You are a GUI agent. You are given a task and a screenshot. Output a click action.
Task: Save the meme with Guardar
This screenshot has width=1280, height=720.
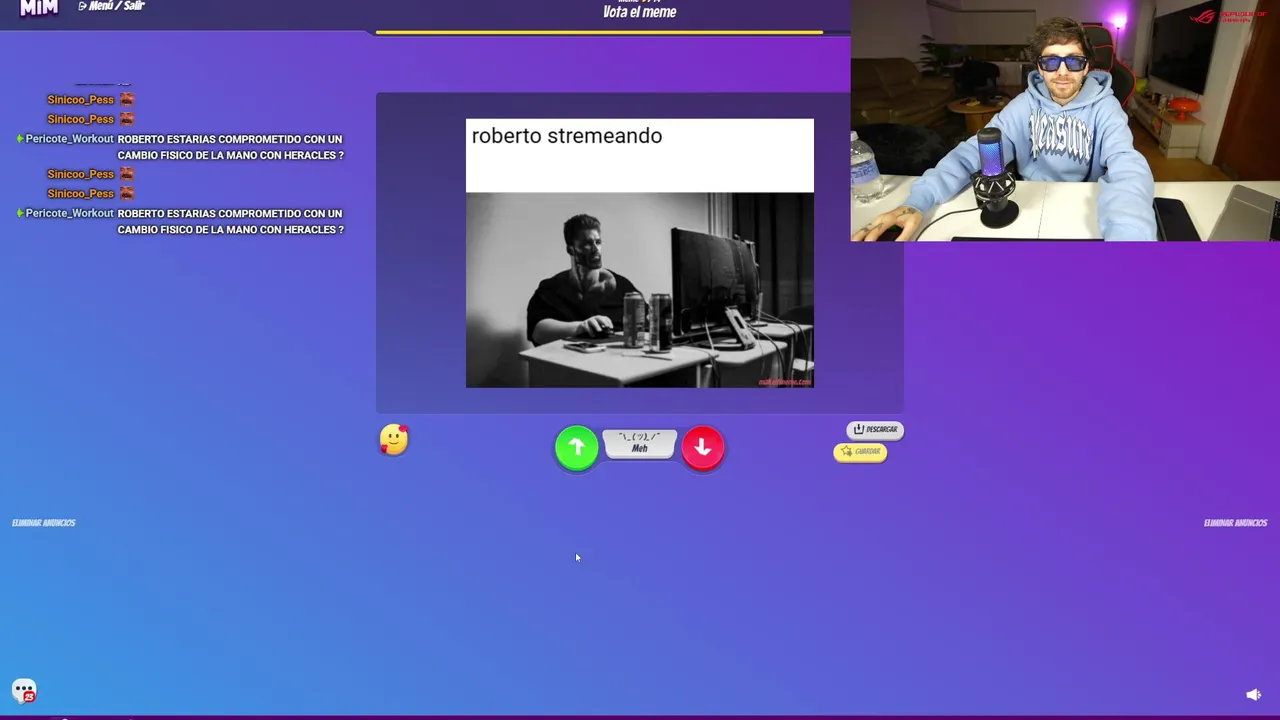tap(860, 452)
